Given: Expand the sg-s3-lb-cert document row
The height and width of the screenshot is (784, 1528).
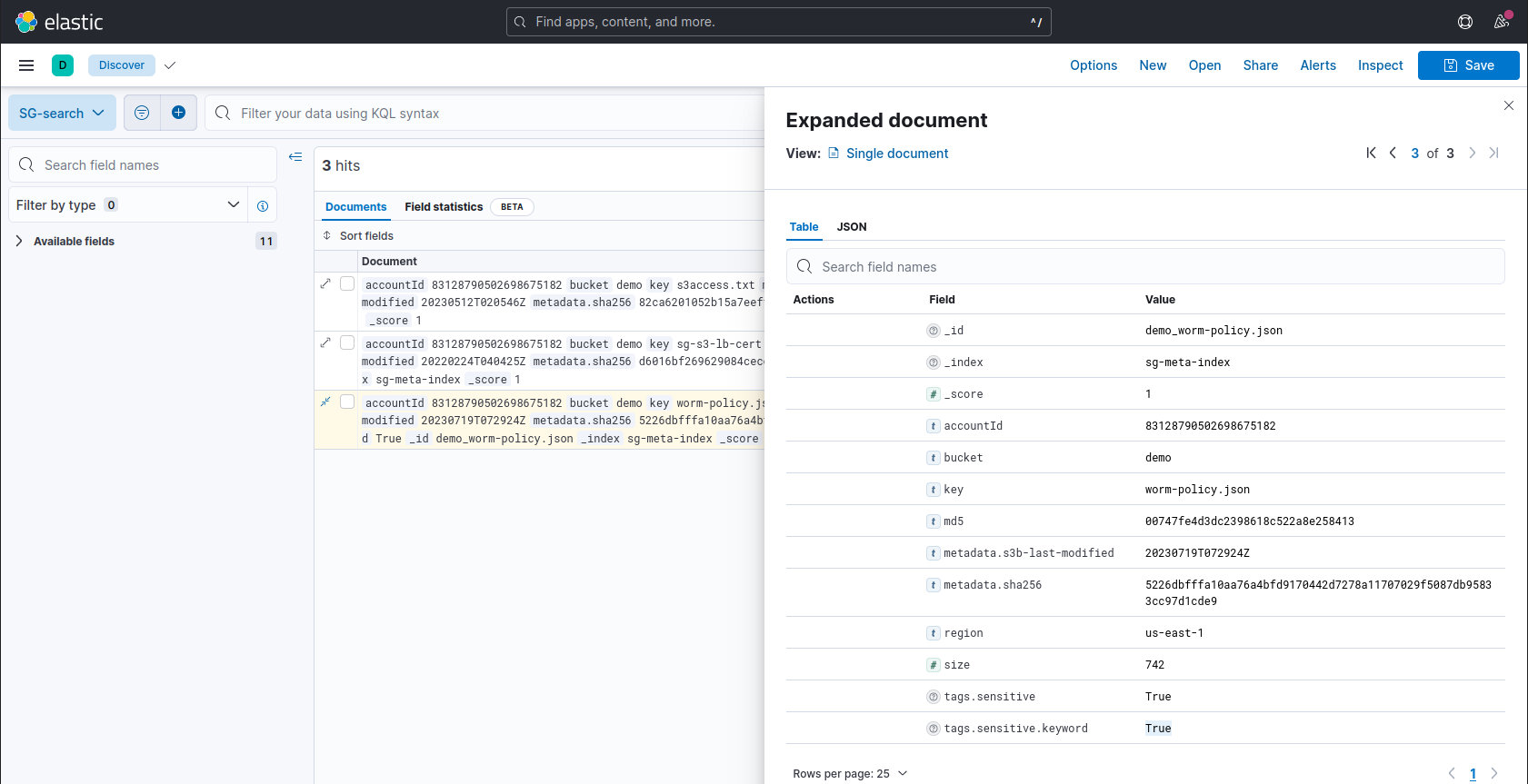Looking at the screenshot, I should point(325,343).
